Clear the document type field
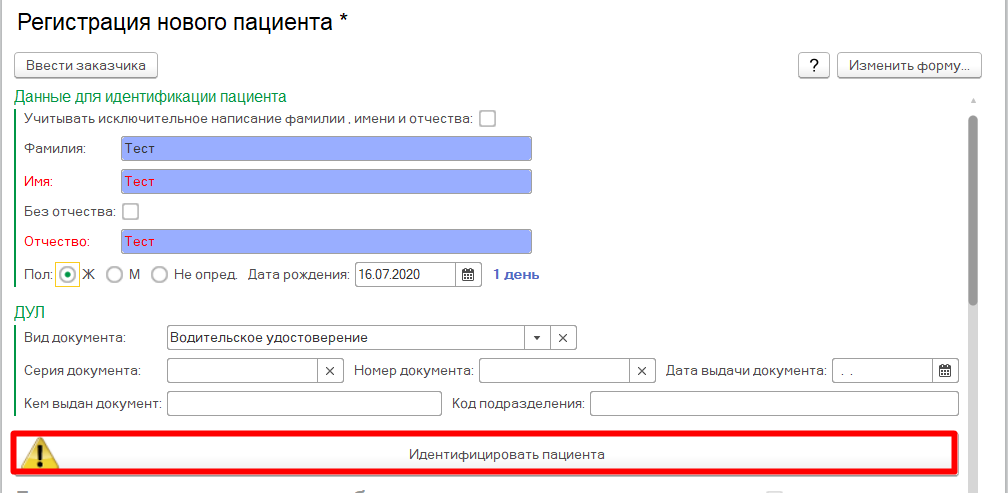 (563, 338)
